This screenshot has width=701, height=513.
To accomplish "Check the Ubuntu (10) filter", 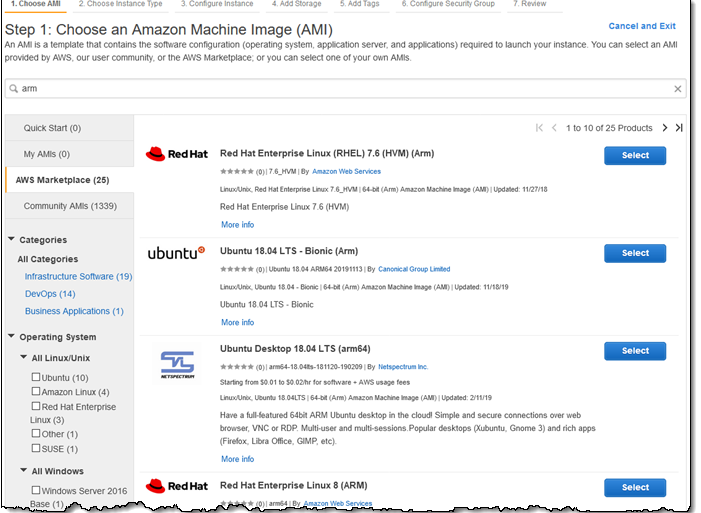I will tap(36, 377).
